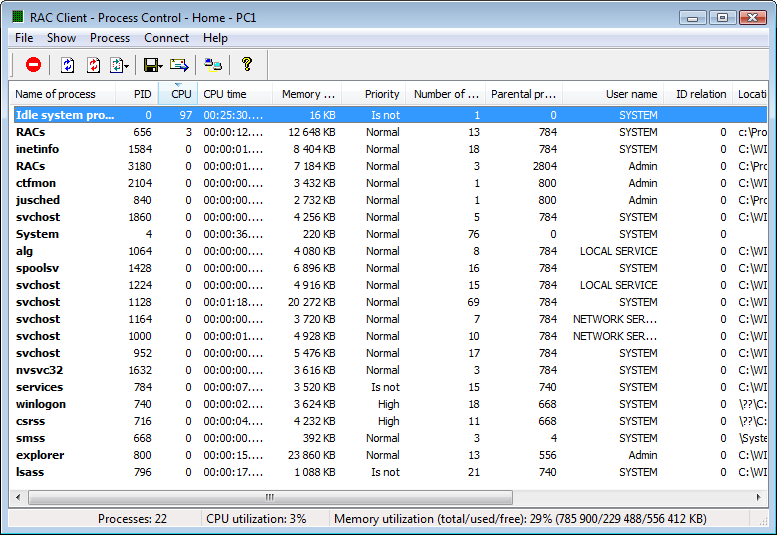
Task: Select the alg process row
Action: (390, 251)
